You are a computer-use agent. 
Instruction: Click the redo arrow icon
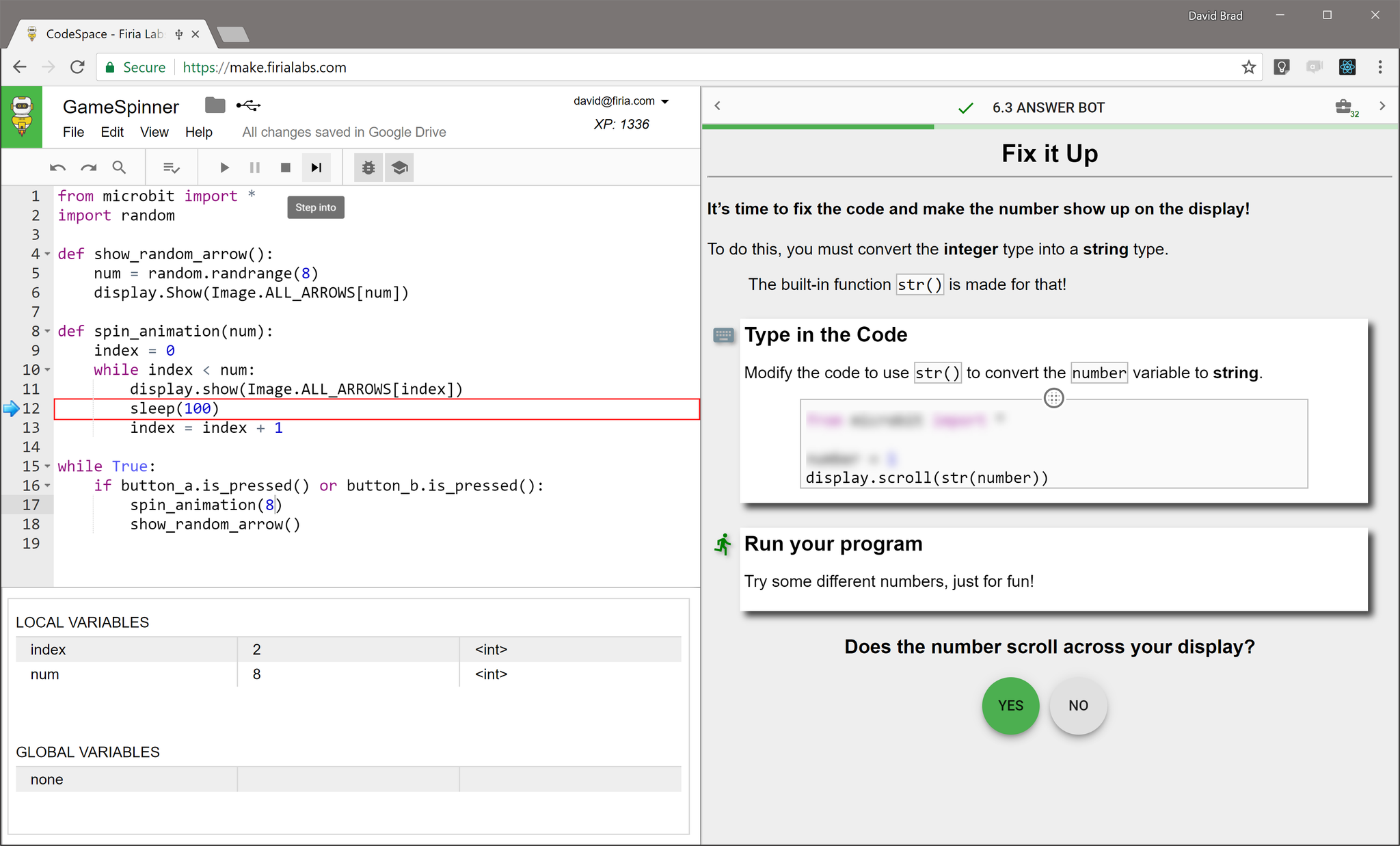[x=88, y=168]
